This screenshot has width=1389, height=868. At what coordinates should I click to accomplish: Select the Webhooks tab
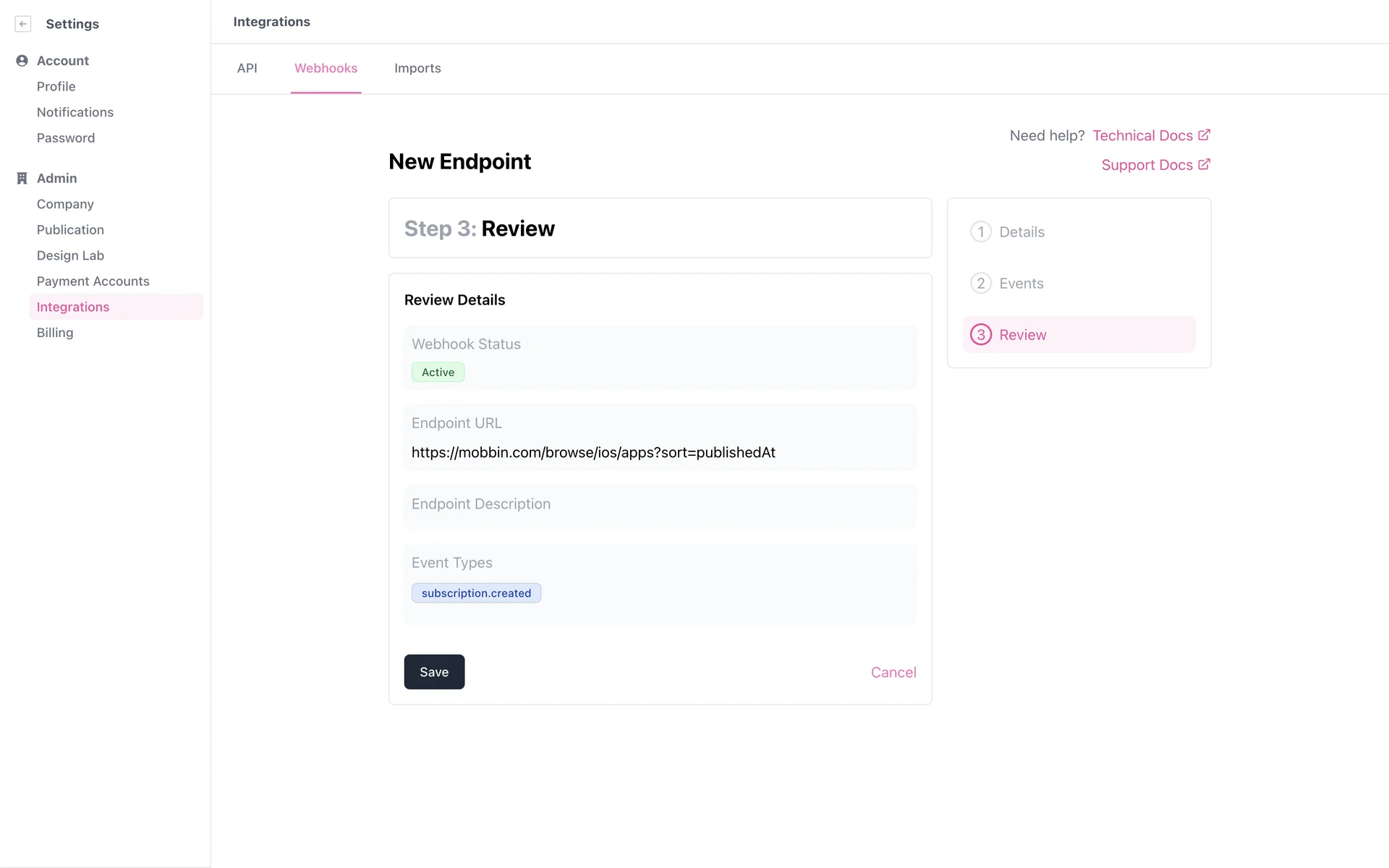point(326,68)
